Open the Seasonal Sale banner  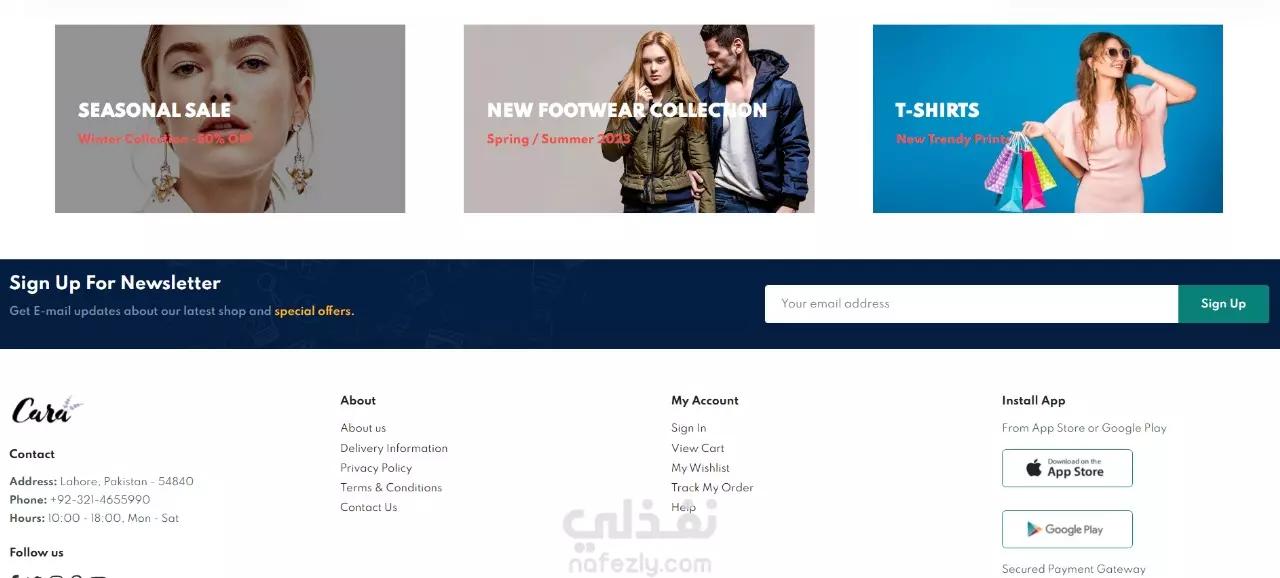[230, 119]
